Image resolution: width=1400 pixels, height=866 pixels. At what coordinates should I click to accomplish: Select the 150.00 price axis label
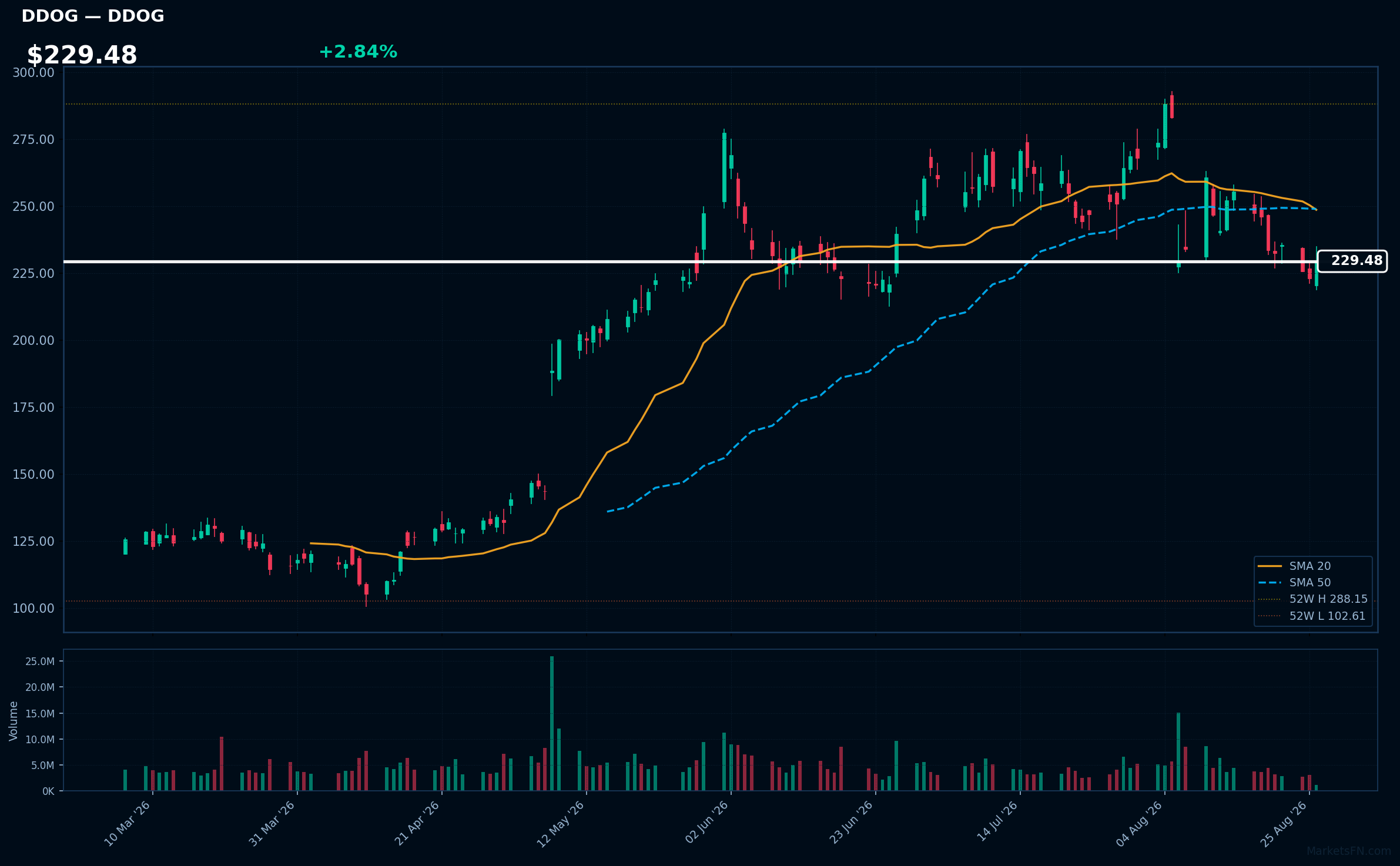[x=34, y=474]
